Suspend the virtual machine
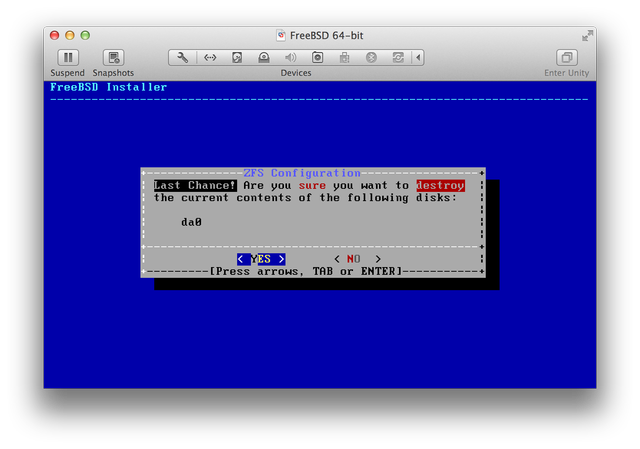 pos(68,58)
